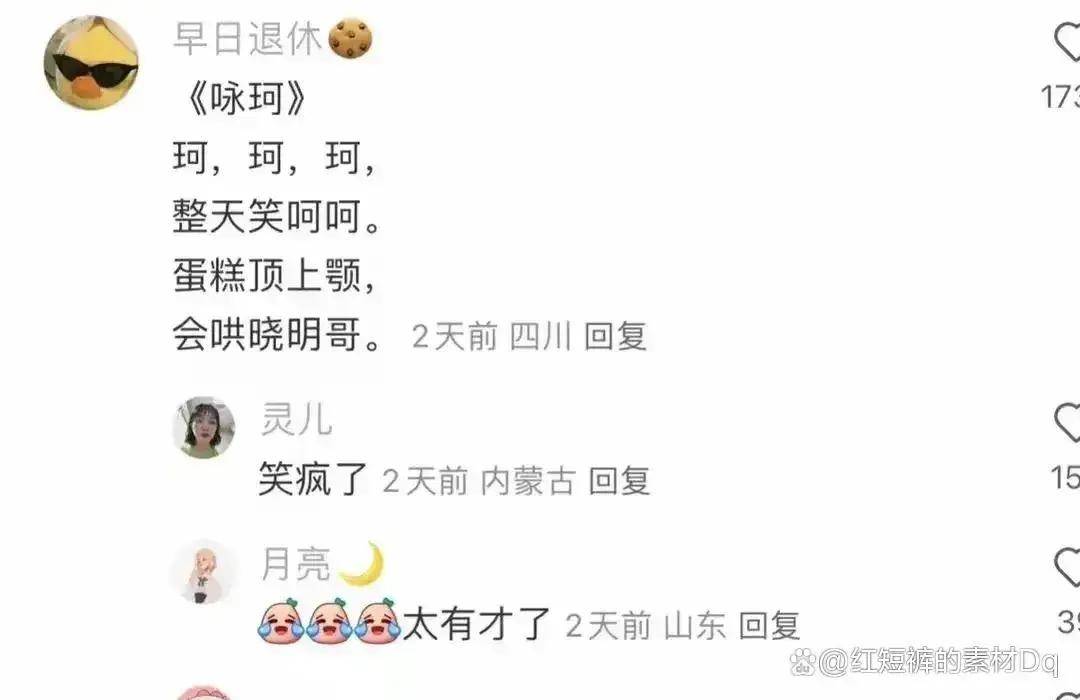
Task: Open 灵儿's profile picture
Action: click(203, 427)
